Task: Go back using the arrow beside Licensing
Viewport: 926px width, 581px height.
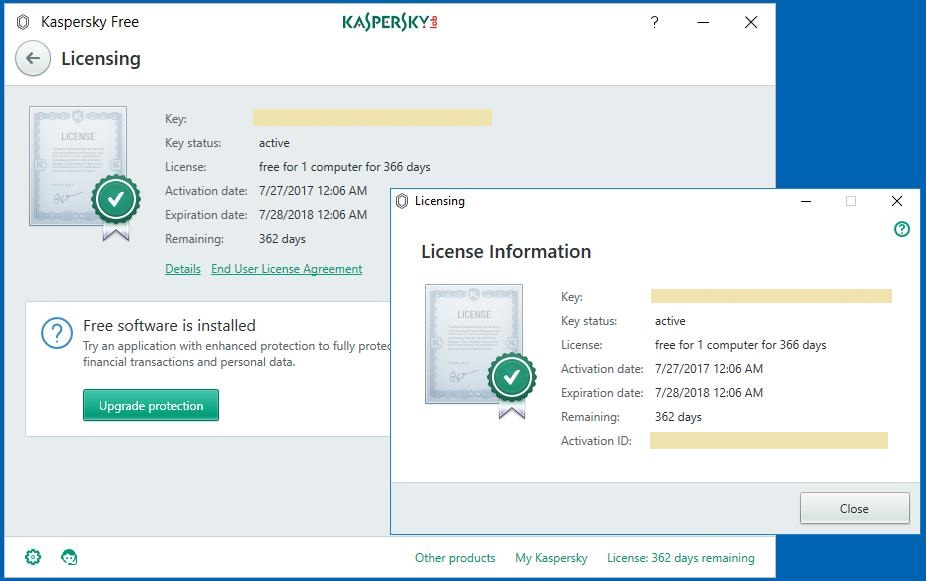Action: (x=33, y=58)
